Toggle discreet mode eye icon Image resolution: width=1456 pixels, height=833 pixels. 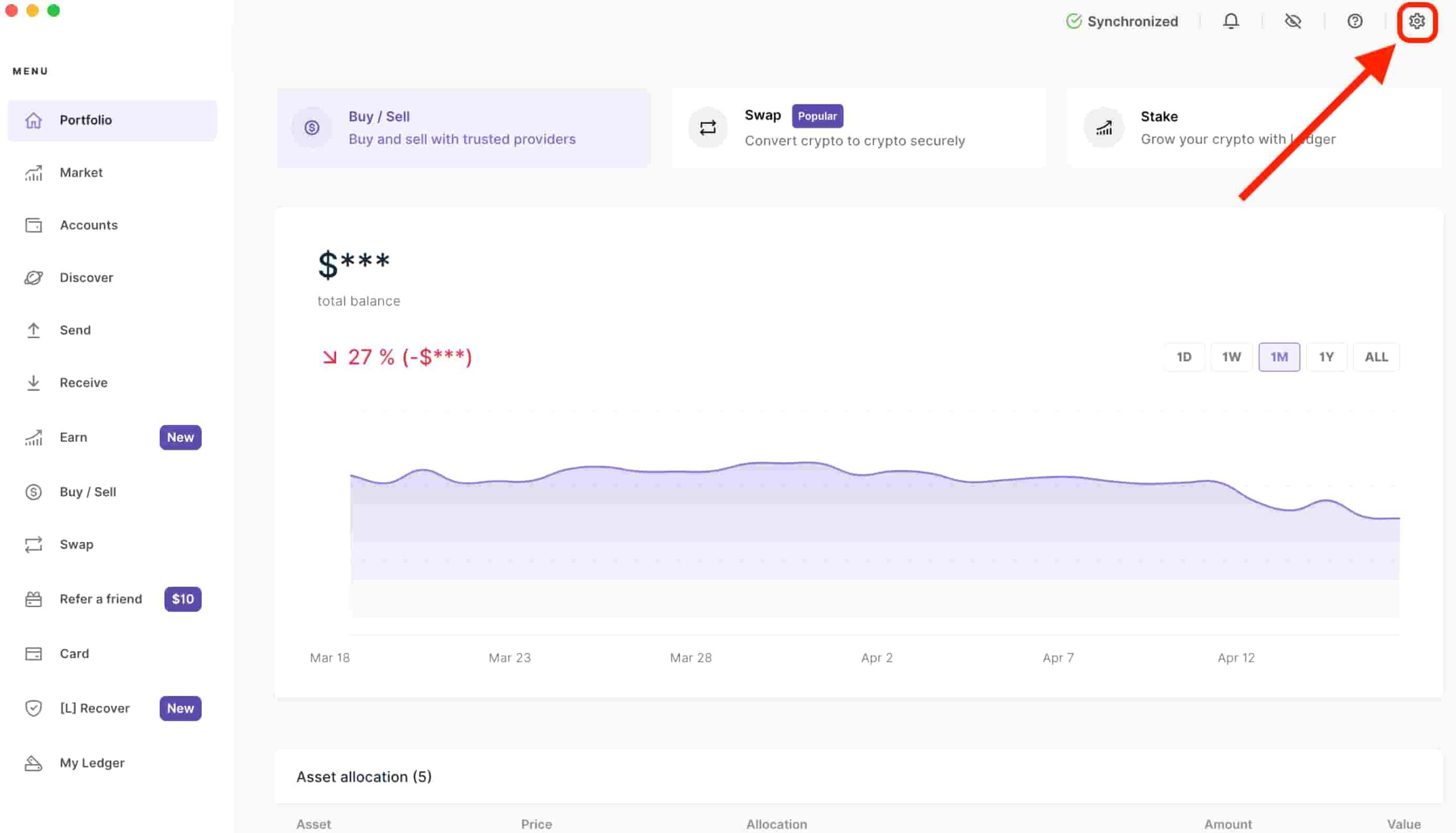(x=1292, y=22)
